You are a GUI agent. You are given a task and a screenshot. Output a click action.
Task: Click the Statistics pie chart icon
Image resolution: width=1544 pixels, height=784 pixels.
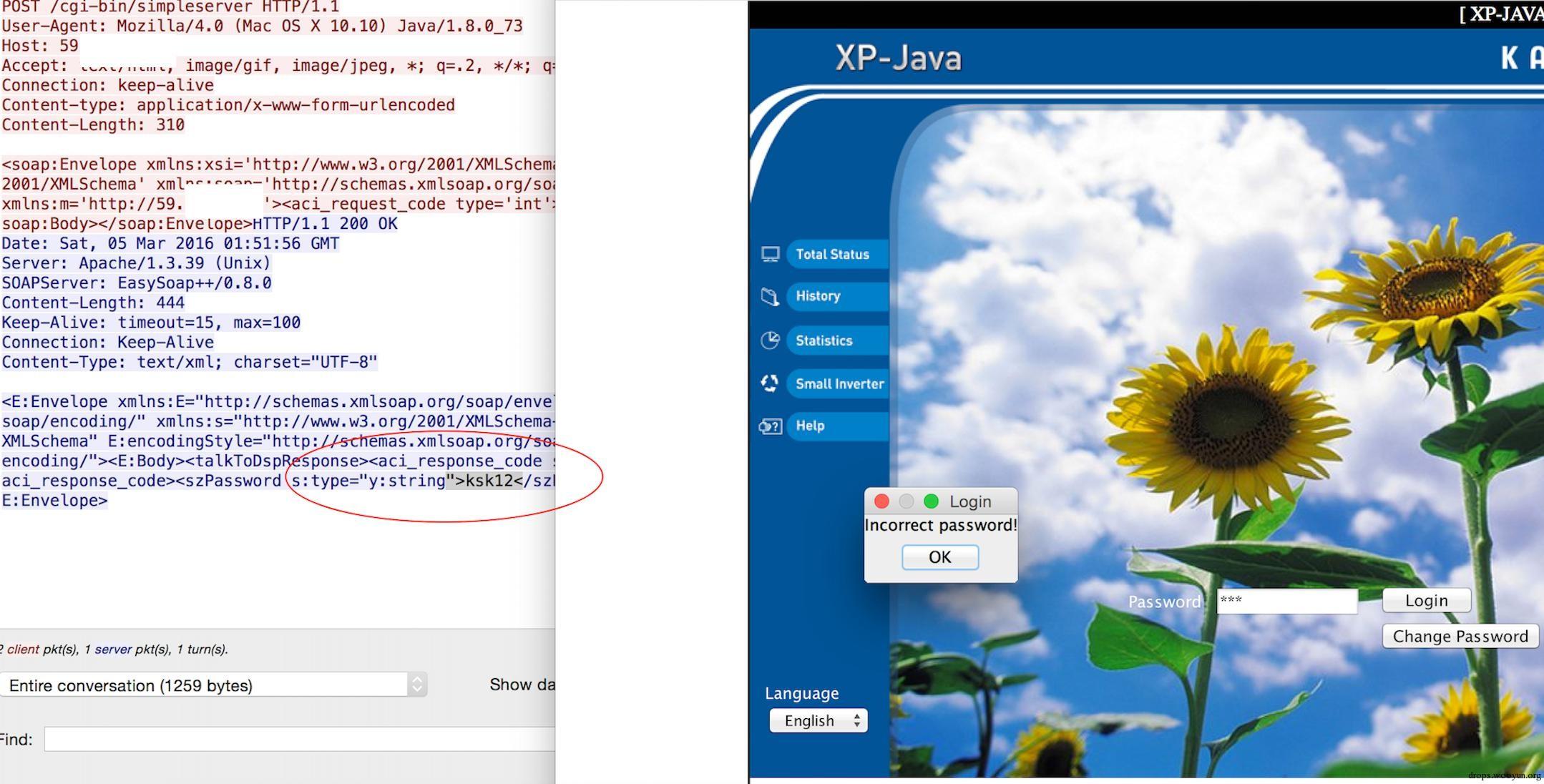pos(770,340)
